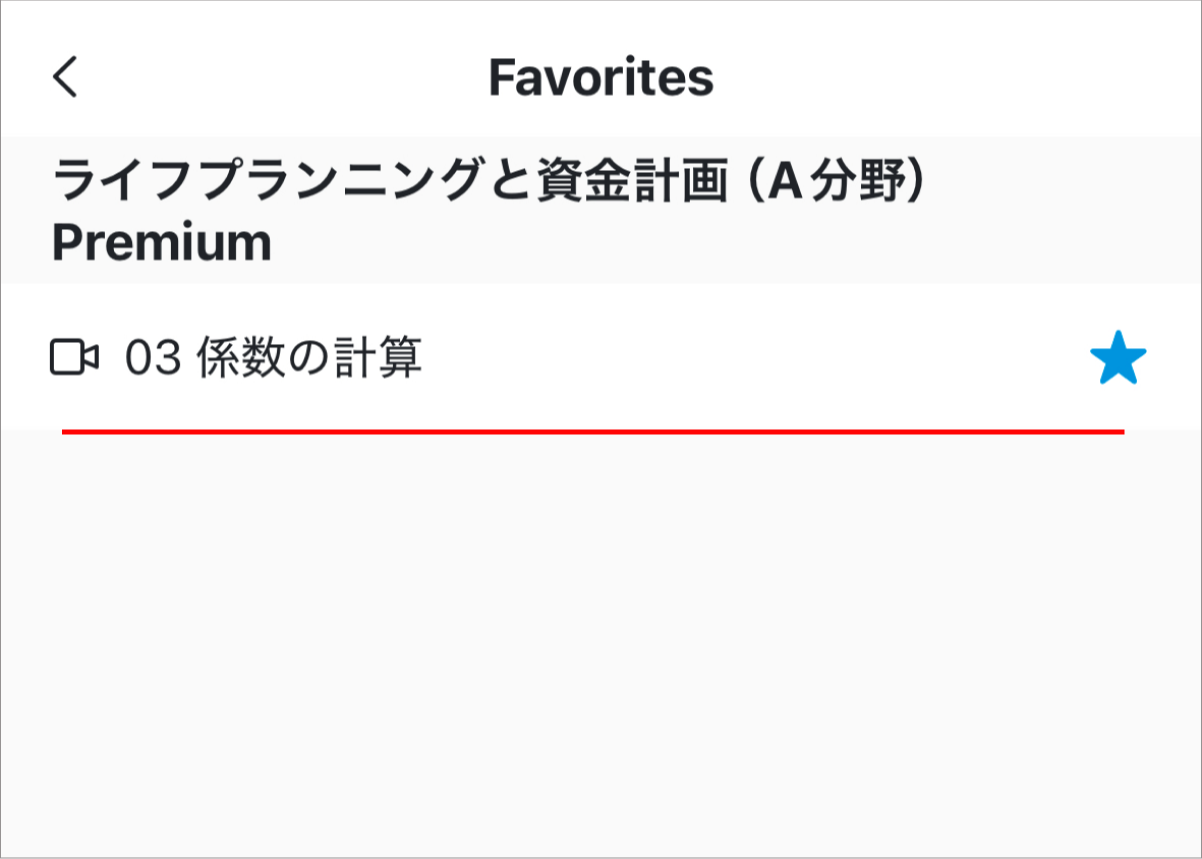Tap the Favorites page title
Image resolution: width=1202 pixels, height=859 pixels.
pyautogui.click(x=601, y=78)
